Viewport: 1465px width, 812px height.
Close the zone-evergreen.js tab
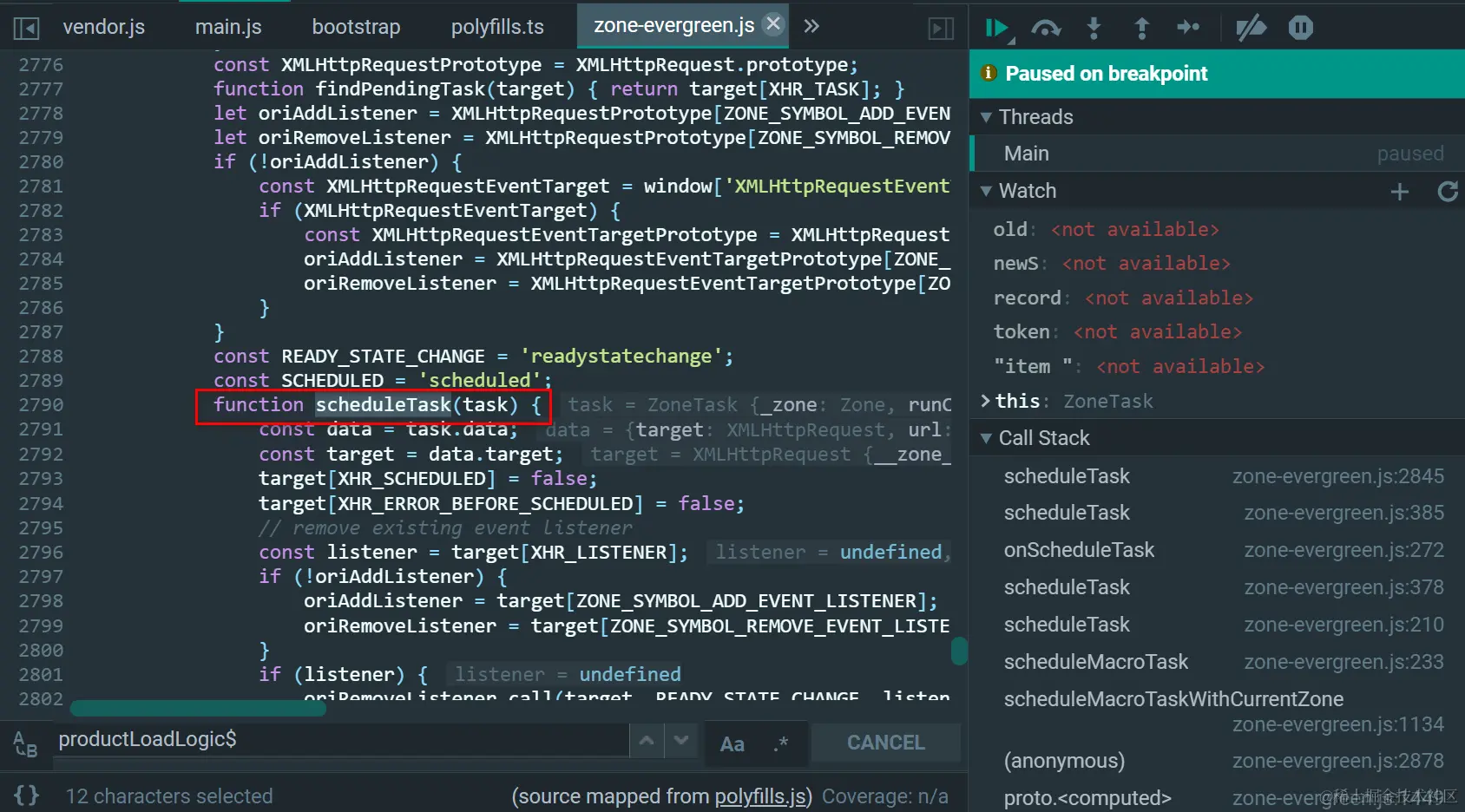[773, 24]
